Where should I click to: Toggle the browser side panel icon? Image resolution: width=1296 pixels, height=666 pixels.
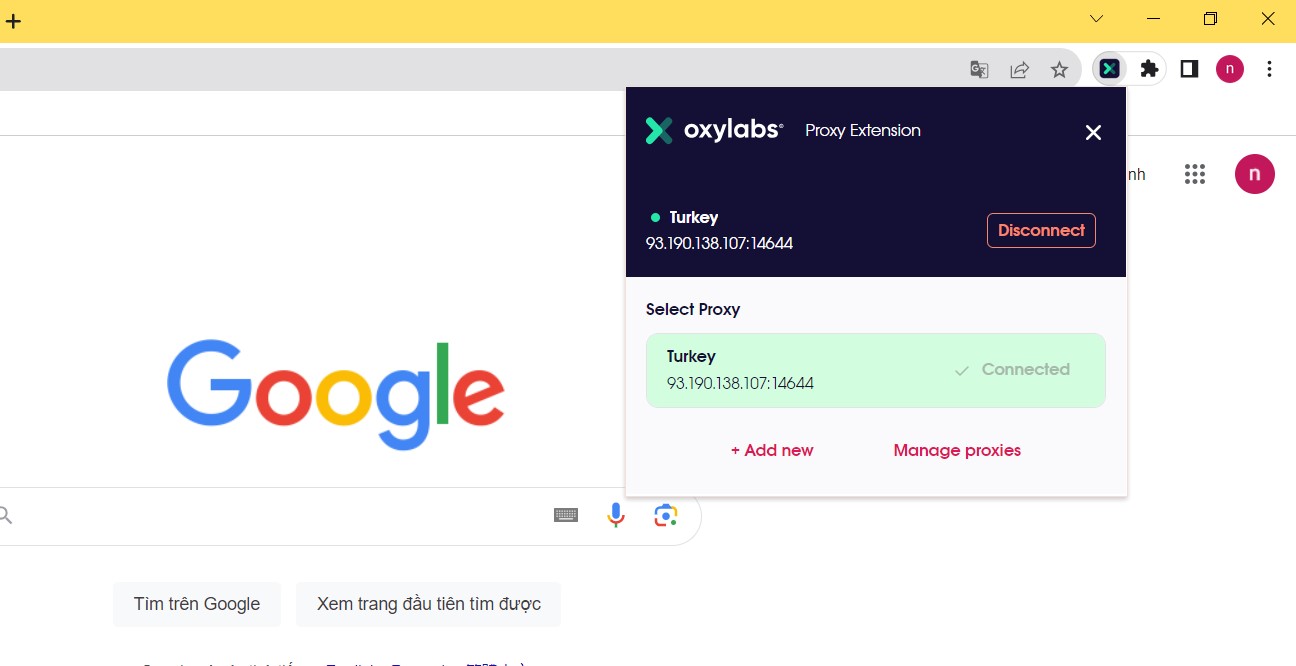(x=1189, y=69)
